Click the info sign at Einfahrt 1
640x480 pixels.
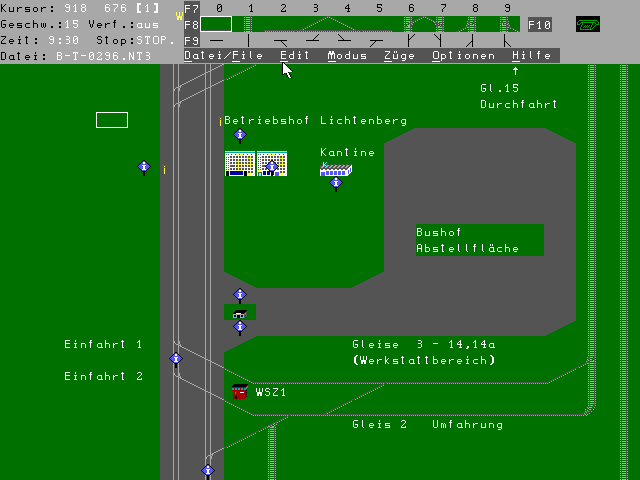click(x=176, y=359)
